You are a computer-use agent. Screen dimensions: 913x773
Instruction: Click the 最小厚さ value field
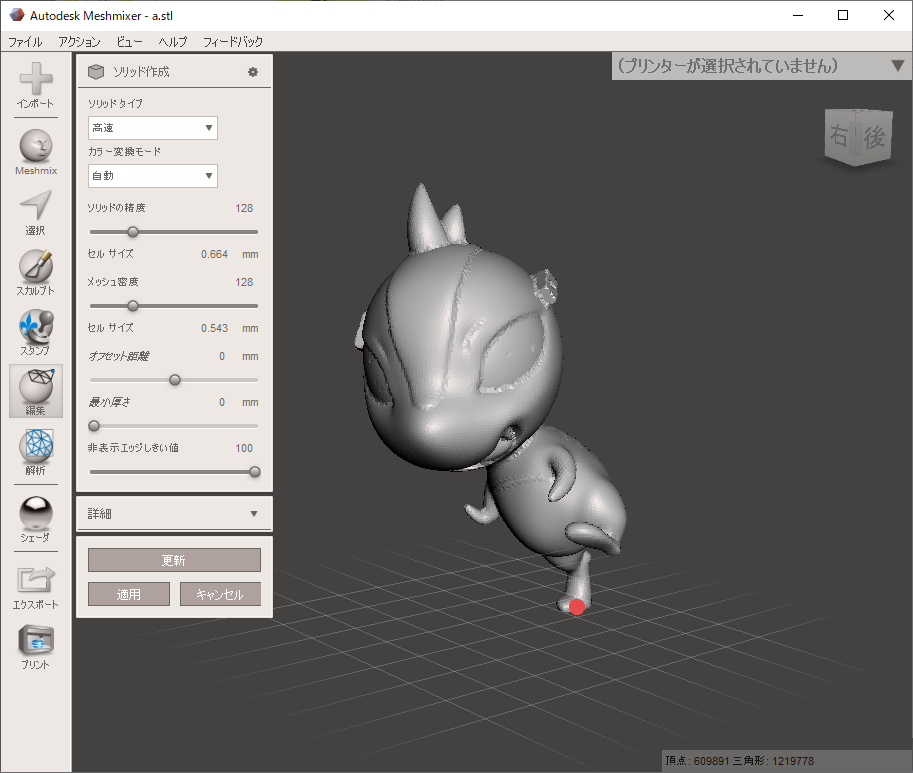point(222,402)
